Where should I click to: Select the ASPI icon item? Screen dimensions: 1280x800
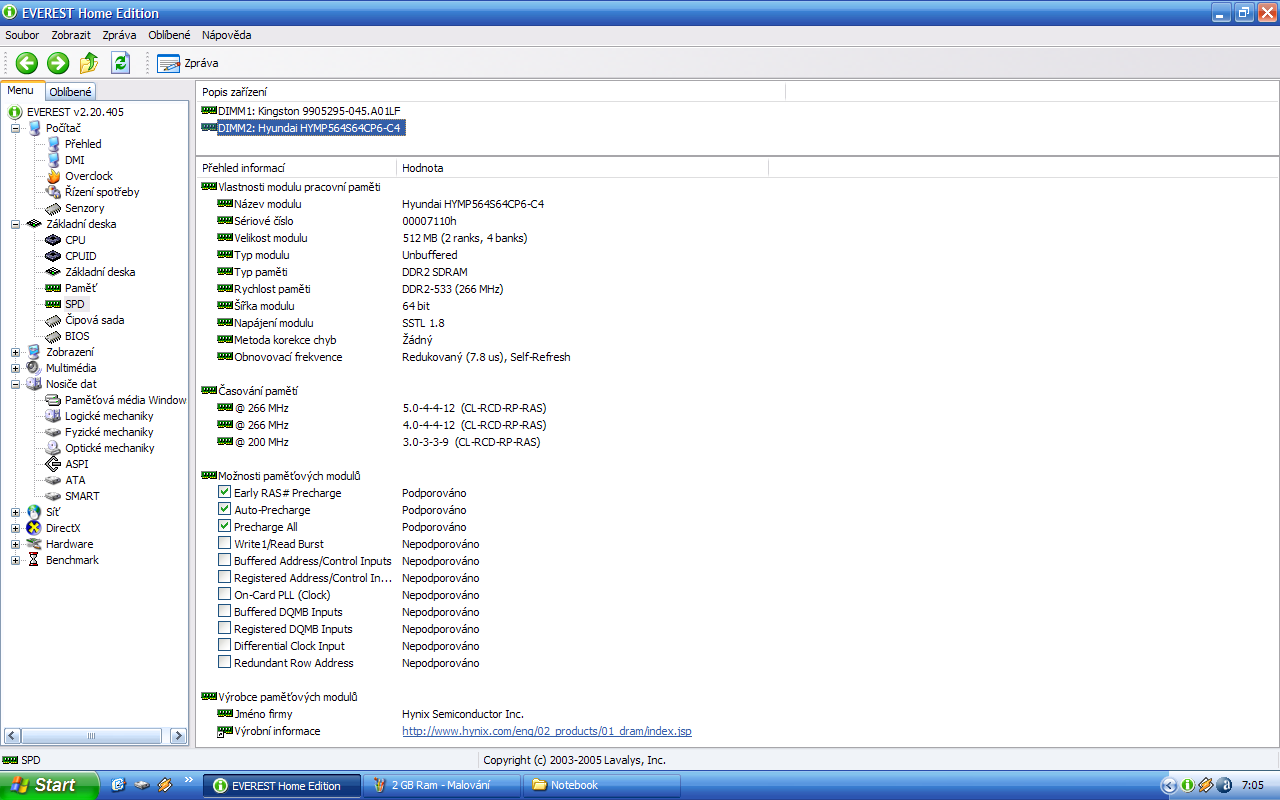[x=54, y=464]
